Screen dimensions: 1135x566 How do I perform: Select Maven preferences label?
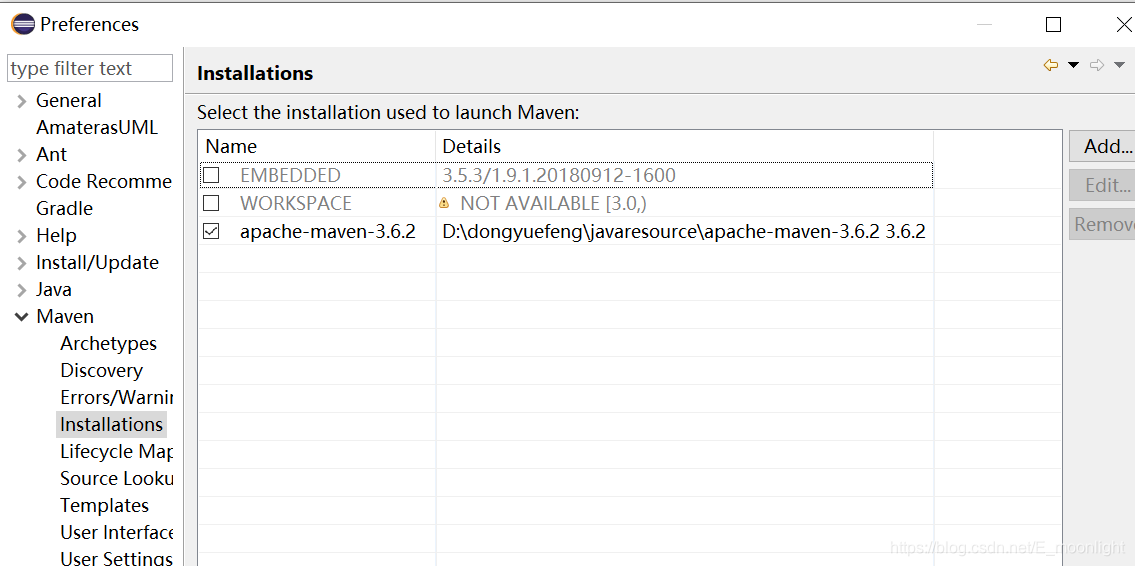click(65, 316)
